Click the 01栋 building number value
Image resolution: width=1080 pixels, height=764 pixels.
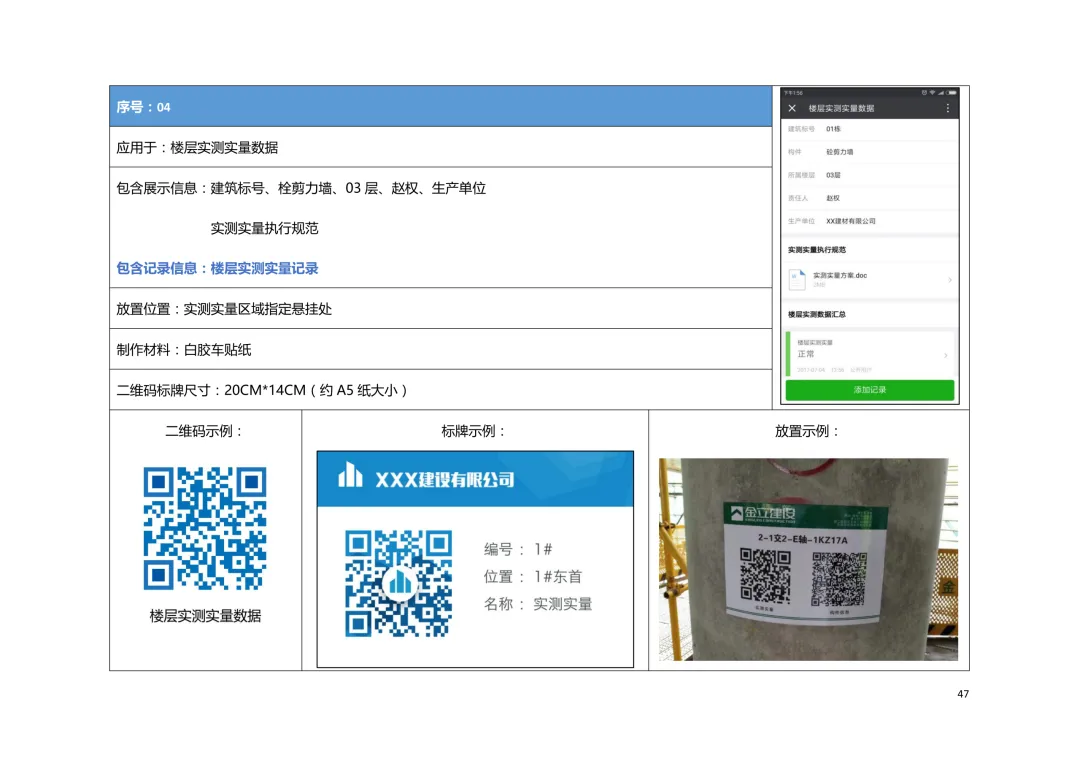point(833,129)
